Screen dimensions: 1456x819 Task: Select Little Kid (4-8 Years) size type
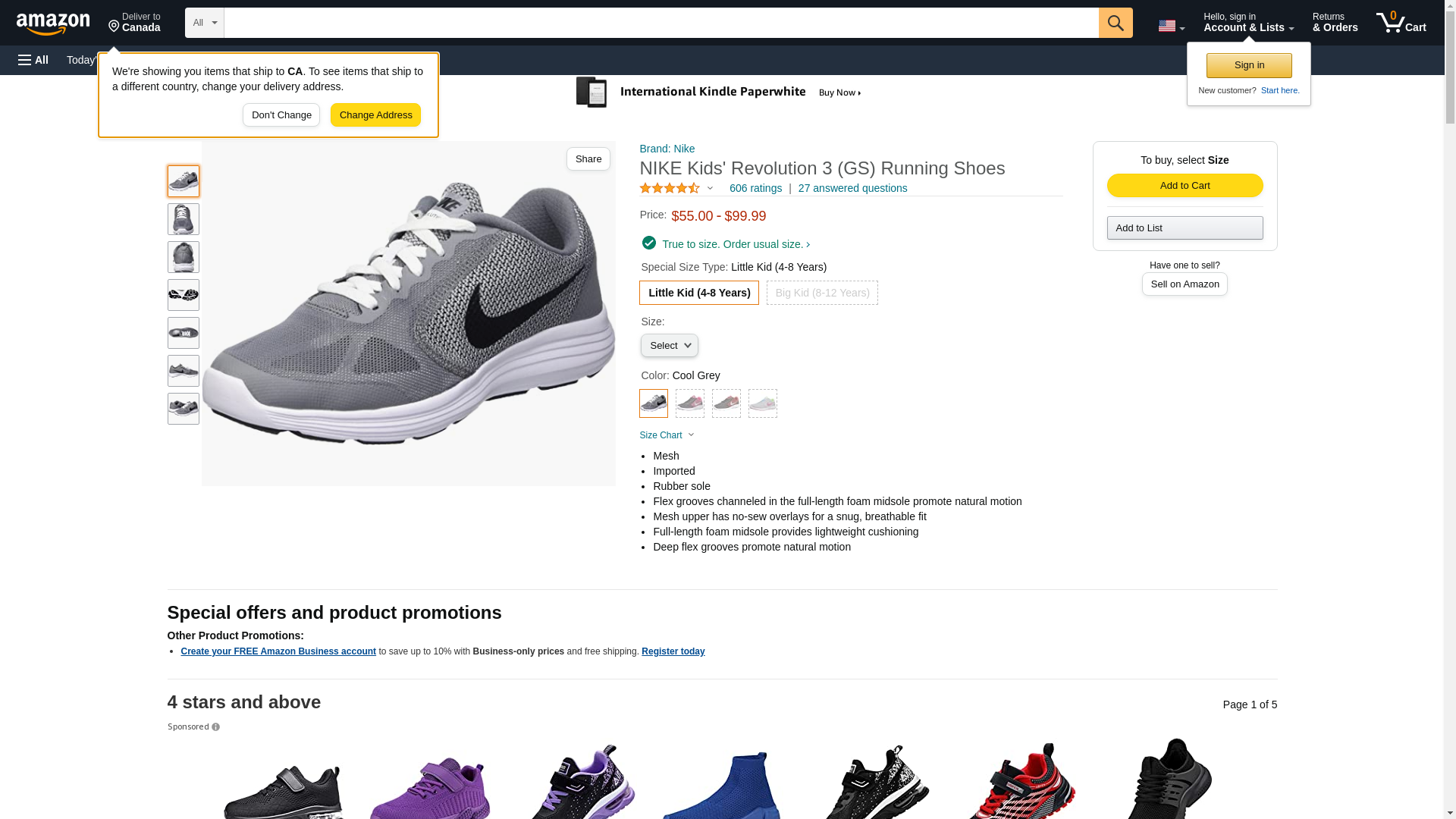698,293
